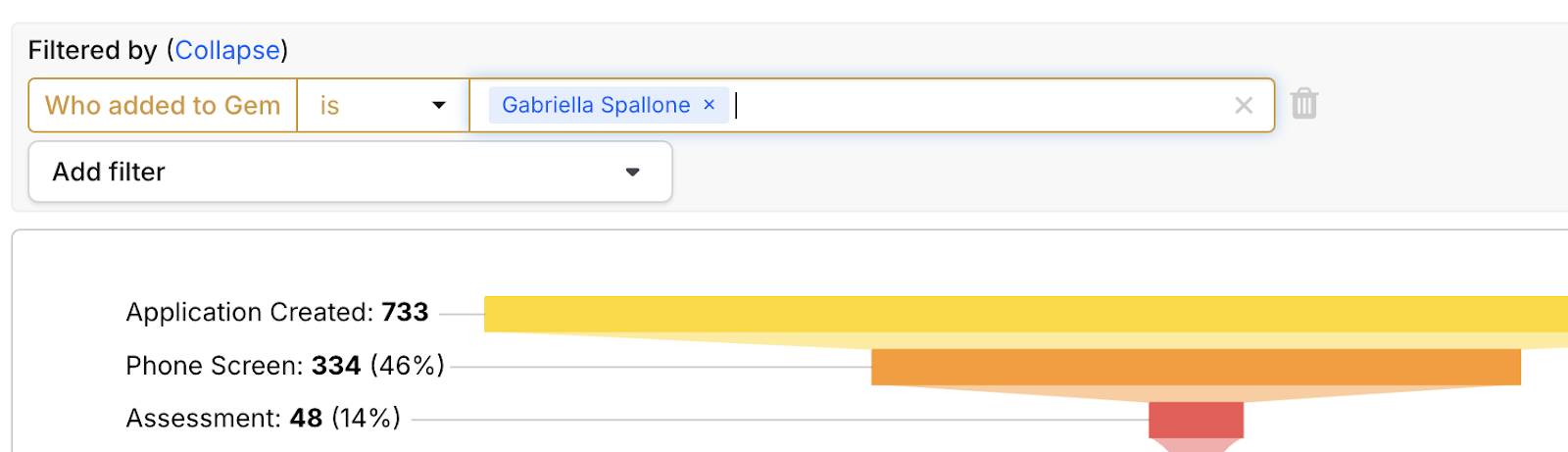Select the Application Created: 733 label

[277, 313]
